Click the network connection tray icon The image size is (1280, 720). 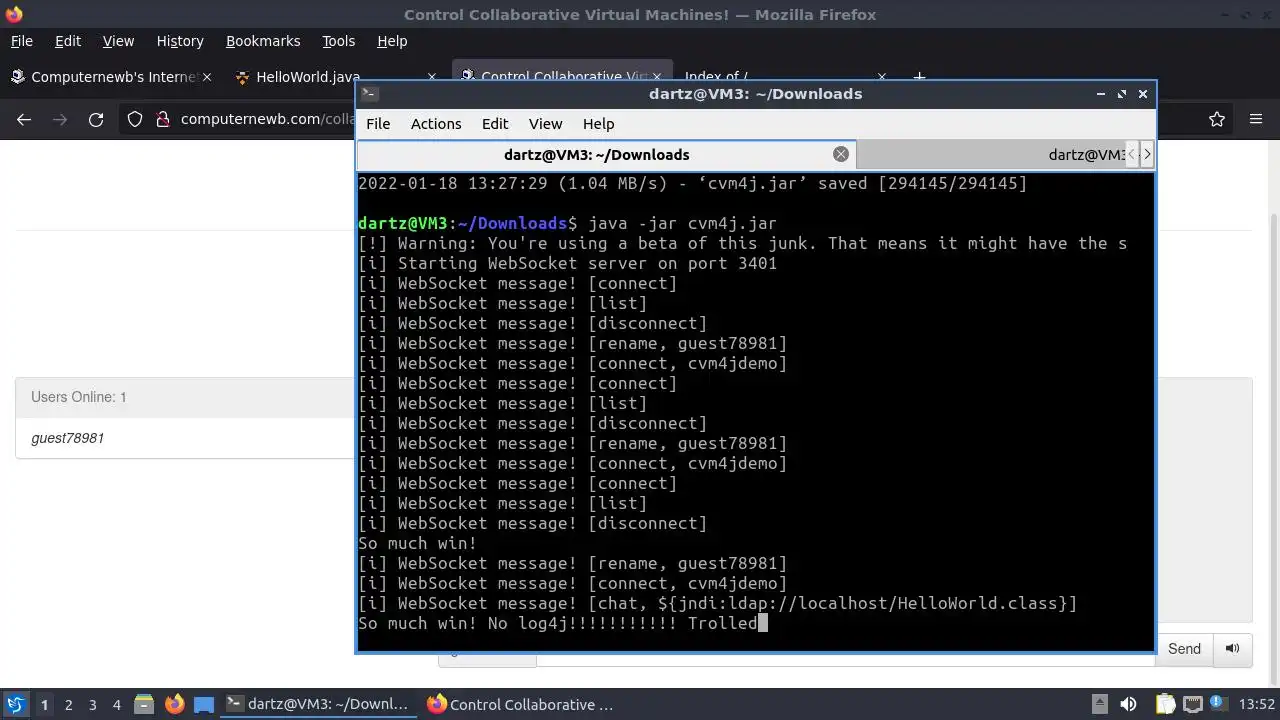click(1192, 704)
